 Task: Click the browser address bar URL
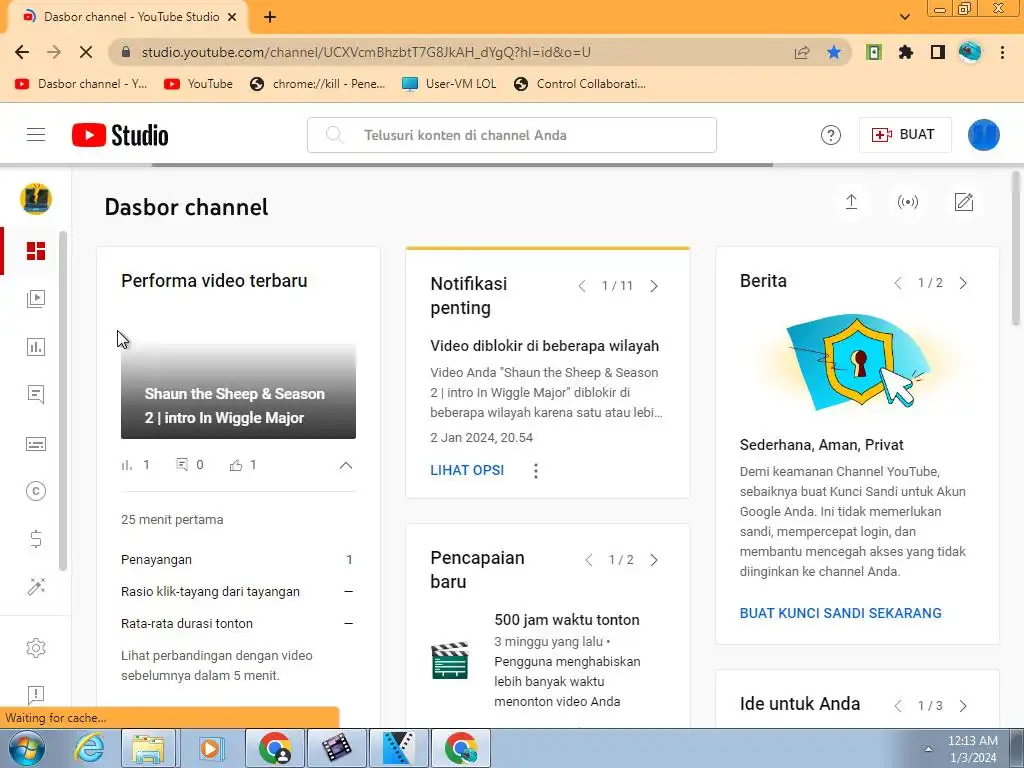click(x=366, y=52)
